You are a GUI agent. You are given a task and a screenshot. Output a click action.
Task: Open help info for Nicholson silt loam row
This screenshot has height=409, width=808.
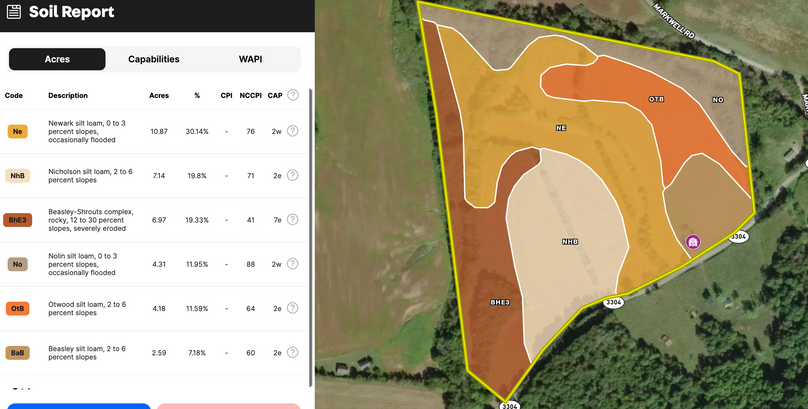pos(293,175)
